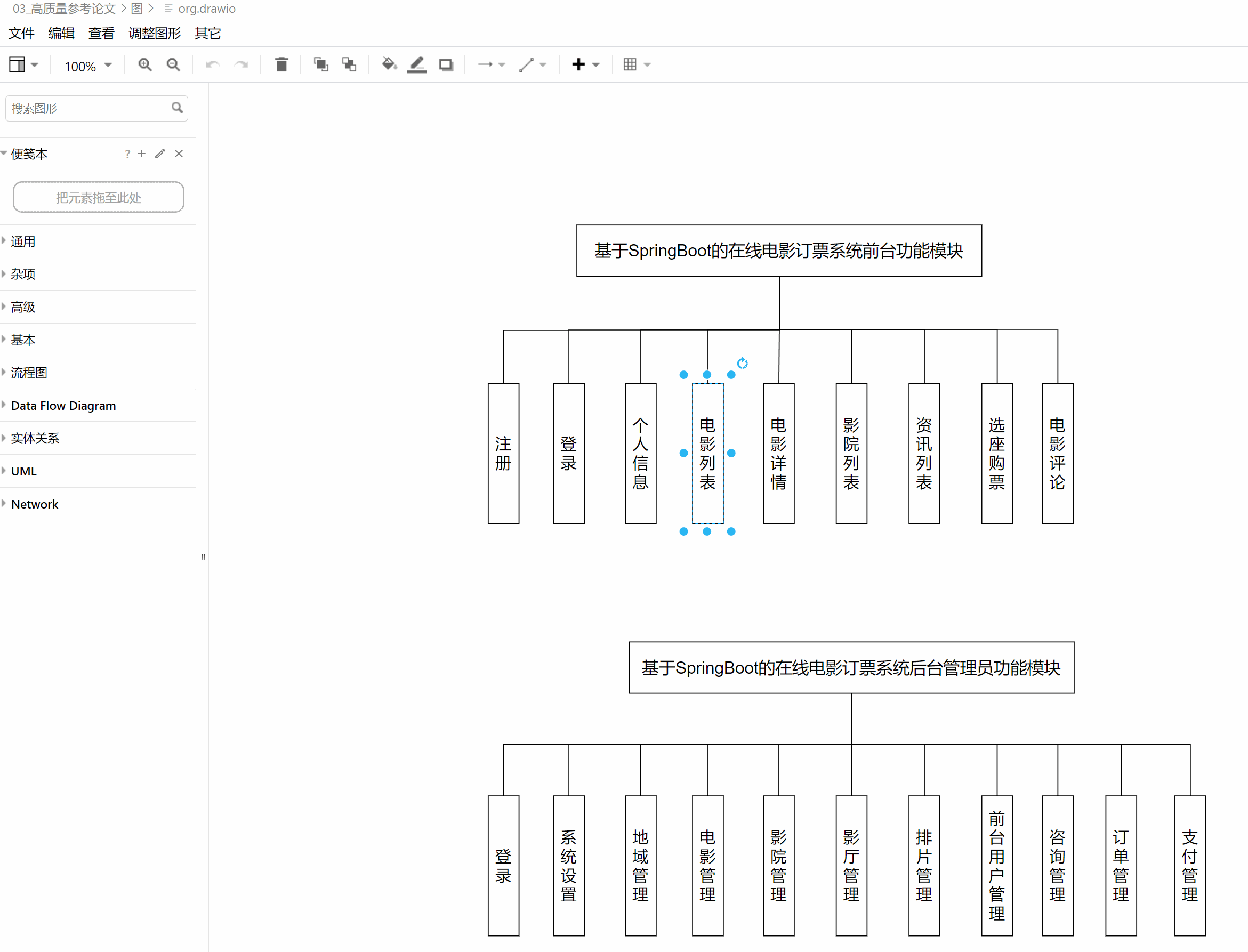Select the 选座购票 box

click(997, 453)
